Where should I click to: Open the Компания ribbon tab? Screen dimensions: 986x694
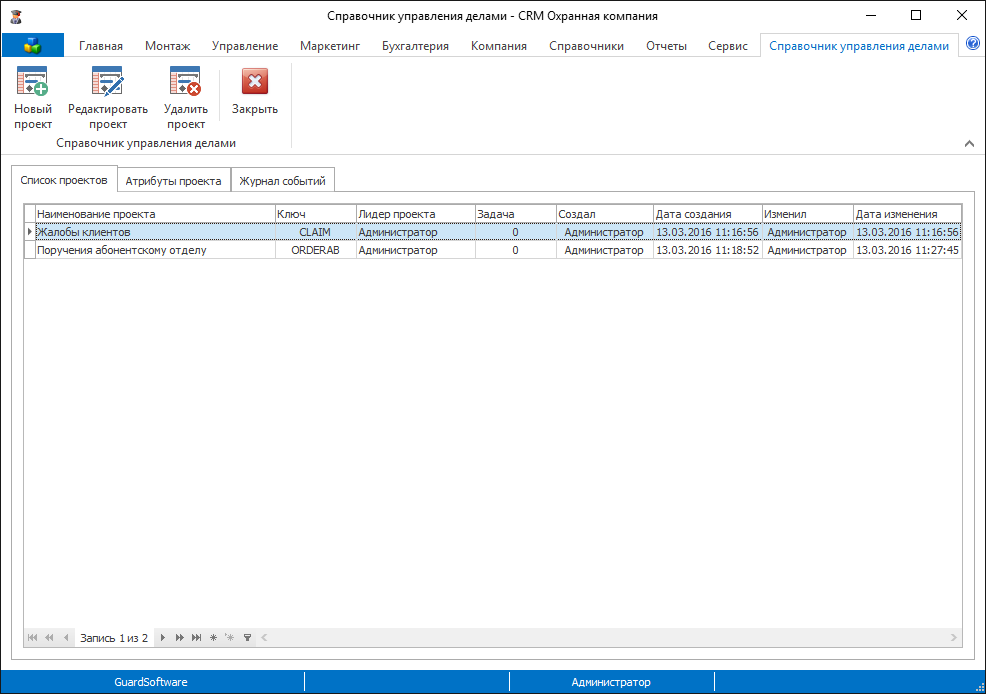click(x=499, y=46)
